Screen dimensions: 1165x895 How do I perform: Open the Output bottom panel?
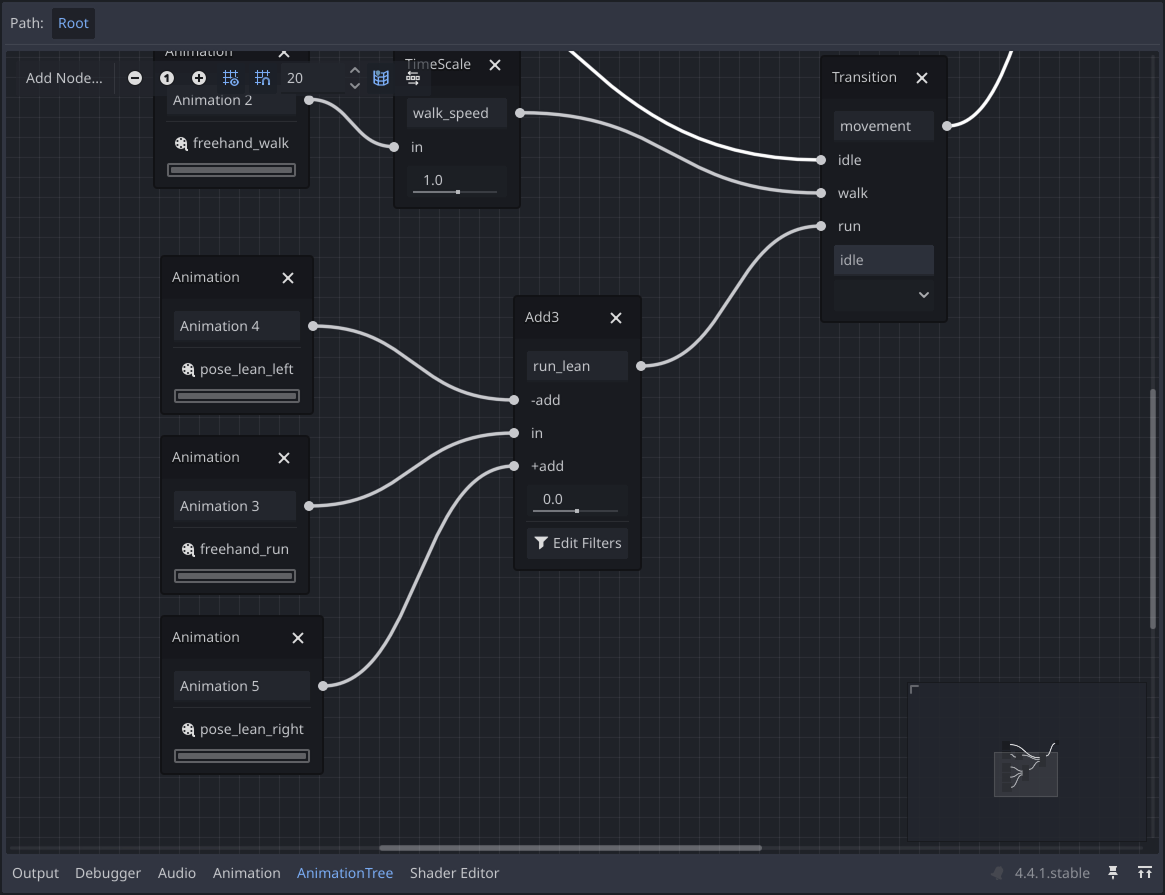point(35,873)
